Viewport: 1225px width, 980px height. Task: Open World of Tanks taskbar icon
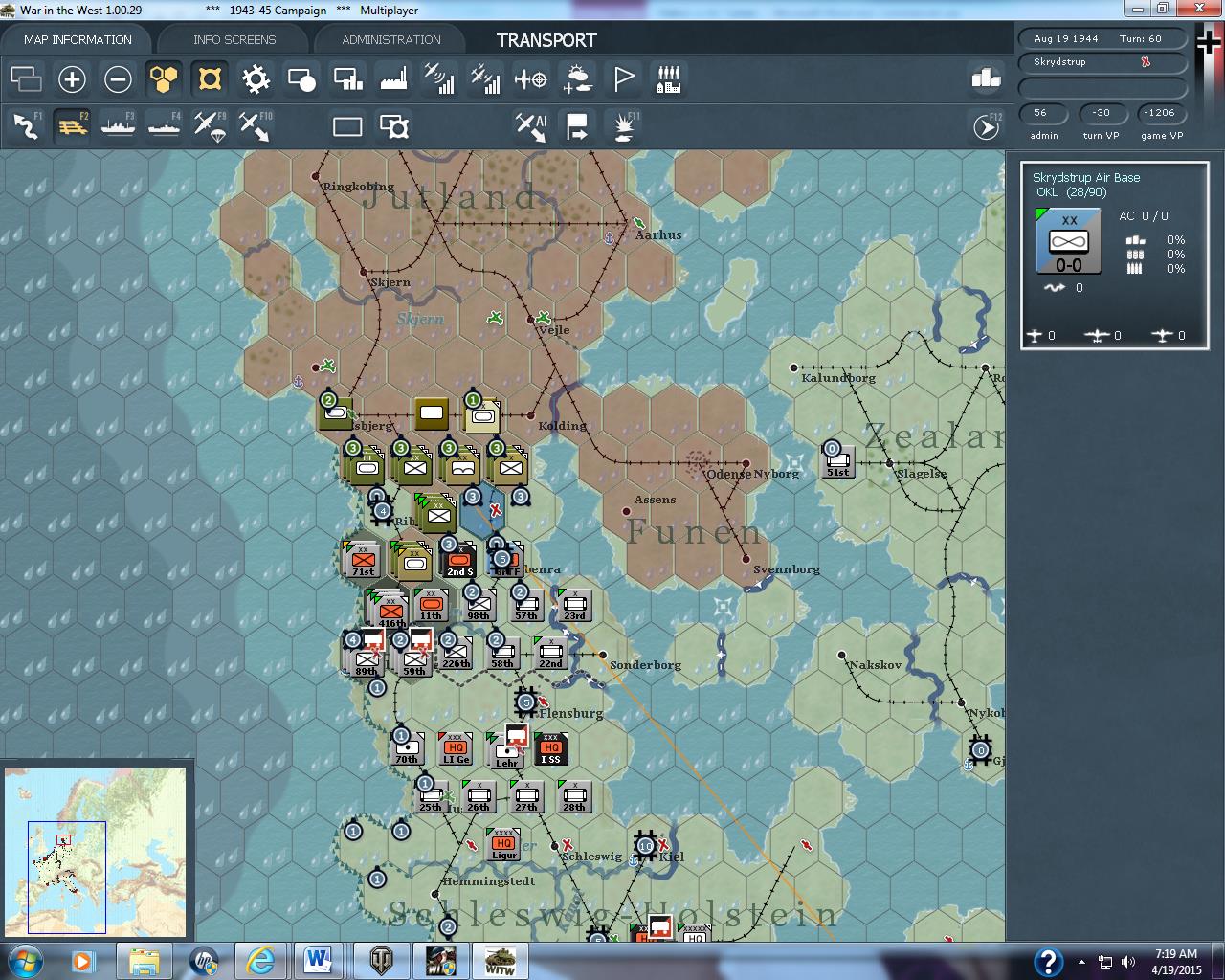[382, 960]
